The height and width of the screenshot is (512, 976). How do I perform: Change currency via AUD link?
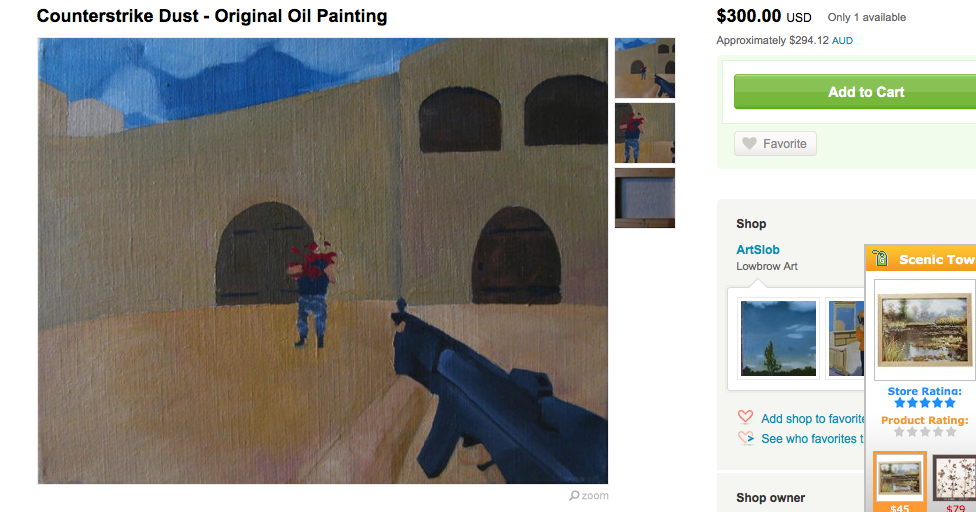point(842,40)
